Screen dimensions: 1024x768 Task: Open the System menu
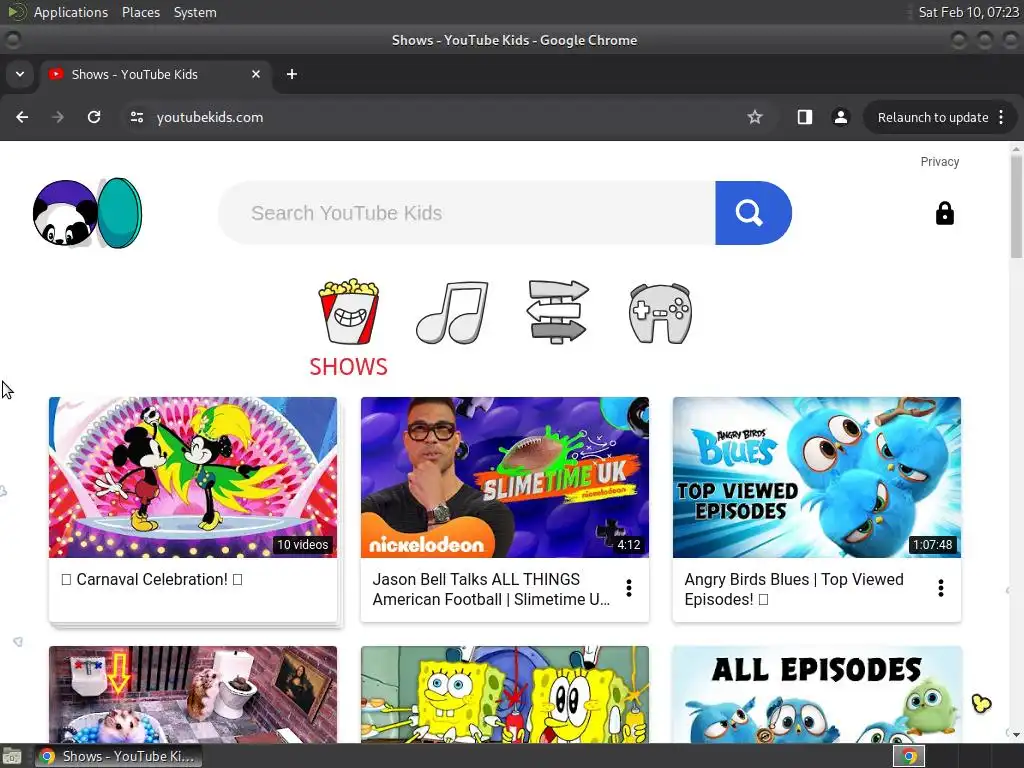point(195,12)
